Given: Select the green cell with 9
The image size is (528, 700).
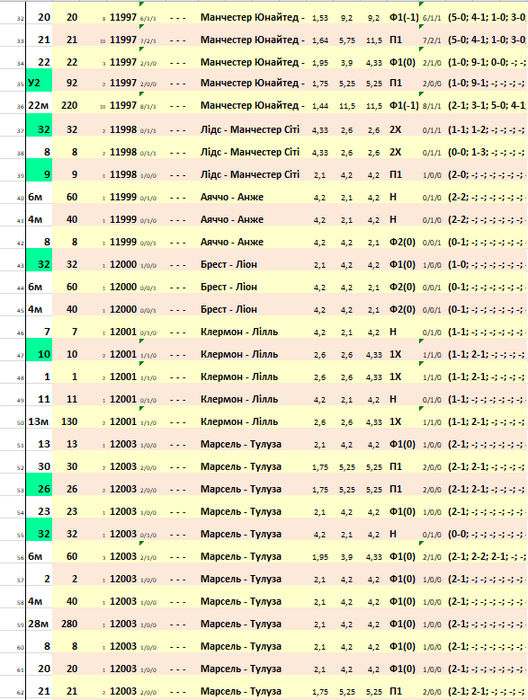Looking at the screenshot, I should [39, 170].
